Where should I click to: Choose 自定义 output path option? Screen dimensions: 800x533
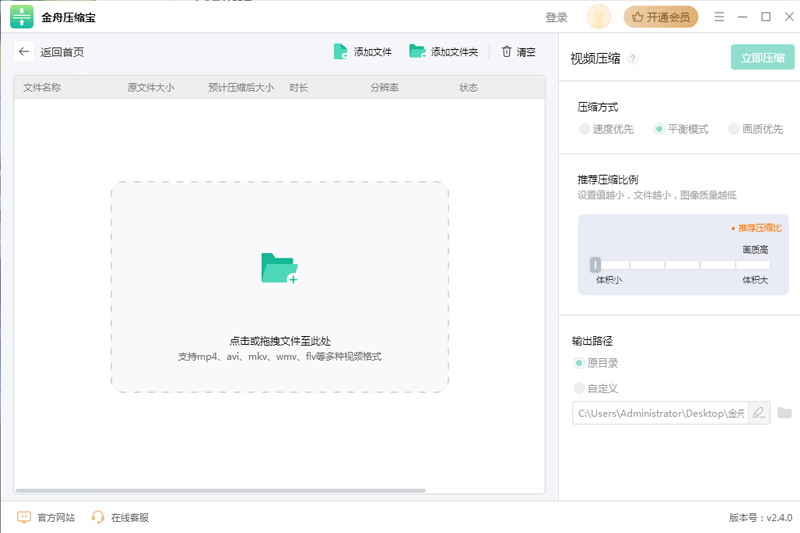tap(579, 388)
